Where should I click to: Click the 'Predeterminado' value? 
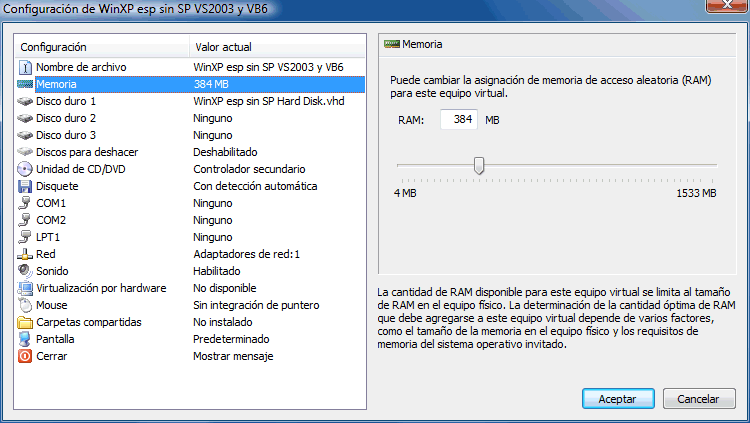pos(231,339)
